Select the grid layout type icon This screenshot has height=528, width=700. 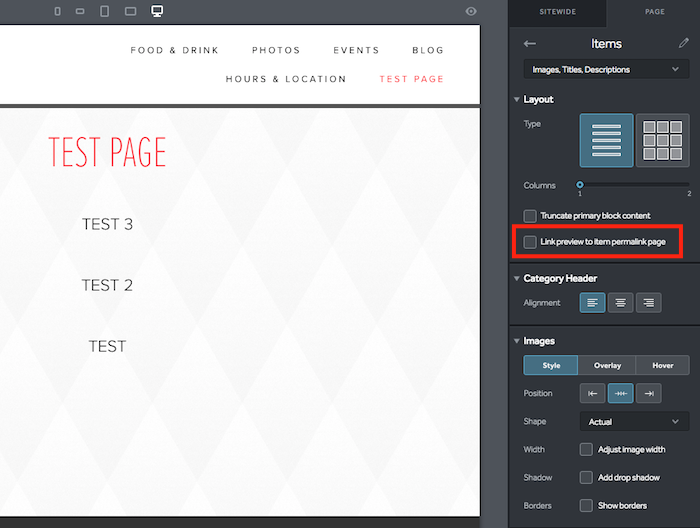pyautogui.click(x=662, y=140)
